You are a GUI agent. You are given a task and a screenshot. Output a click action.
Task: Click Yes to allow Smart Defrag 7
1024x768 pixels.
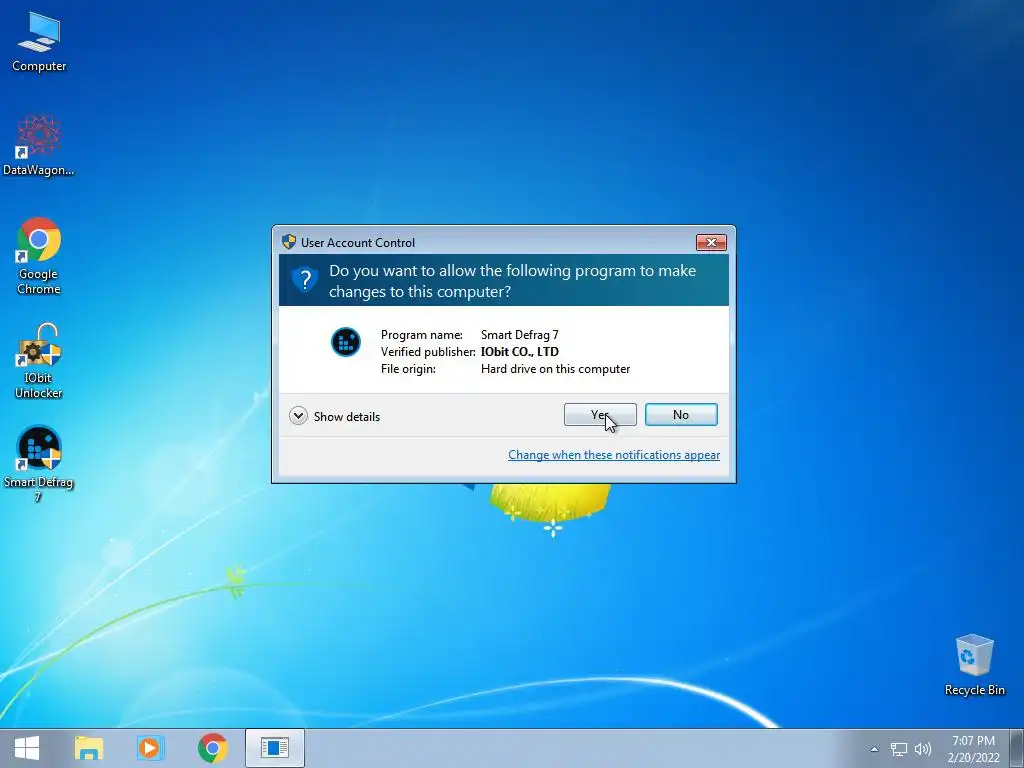(600, 415)
